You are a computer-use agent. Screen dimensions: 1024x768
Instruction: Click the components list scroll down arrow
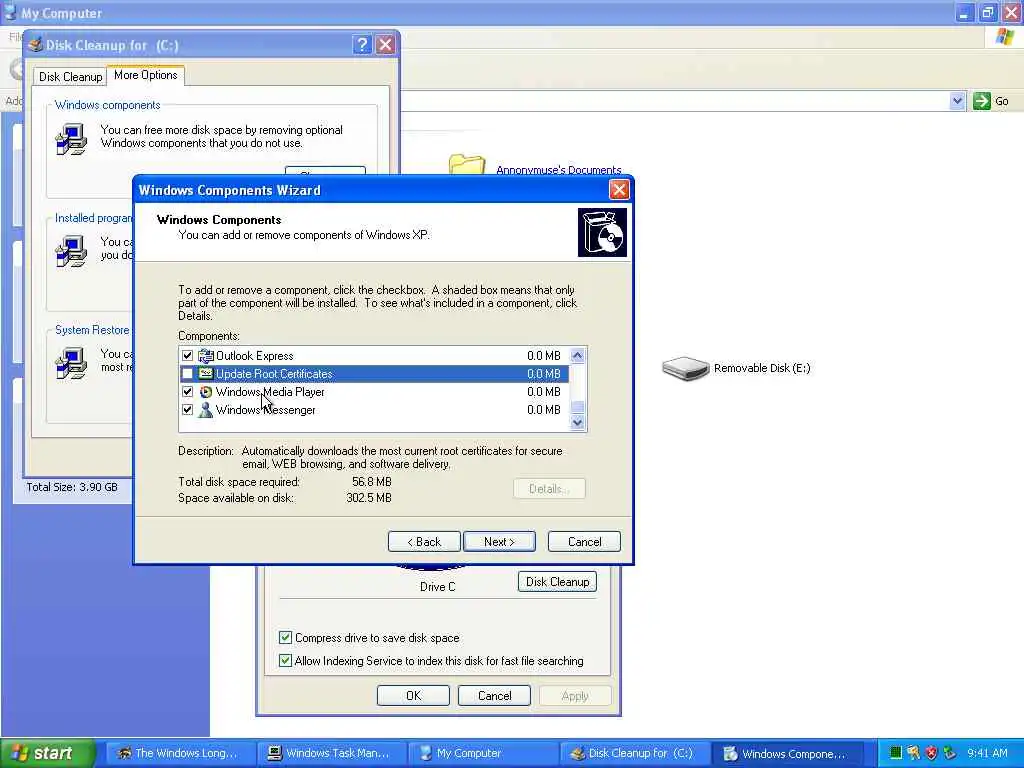click(577, 423)
